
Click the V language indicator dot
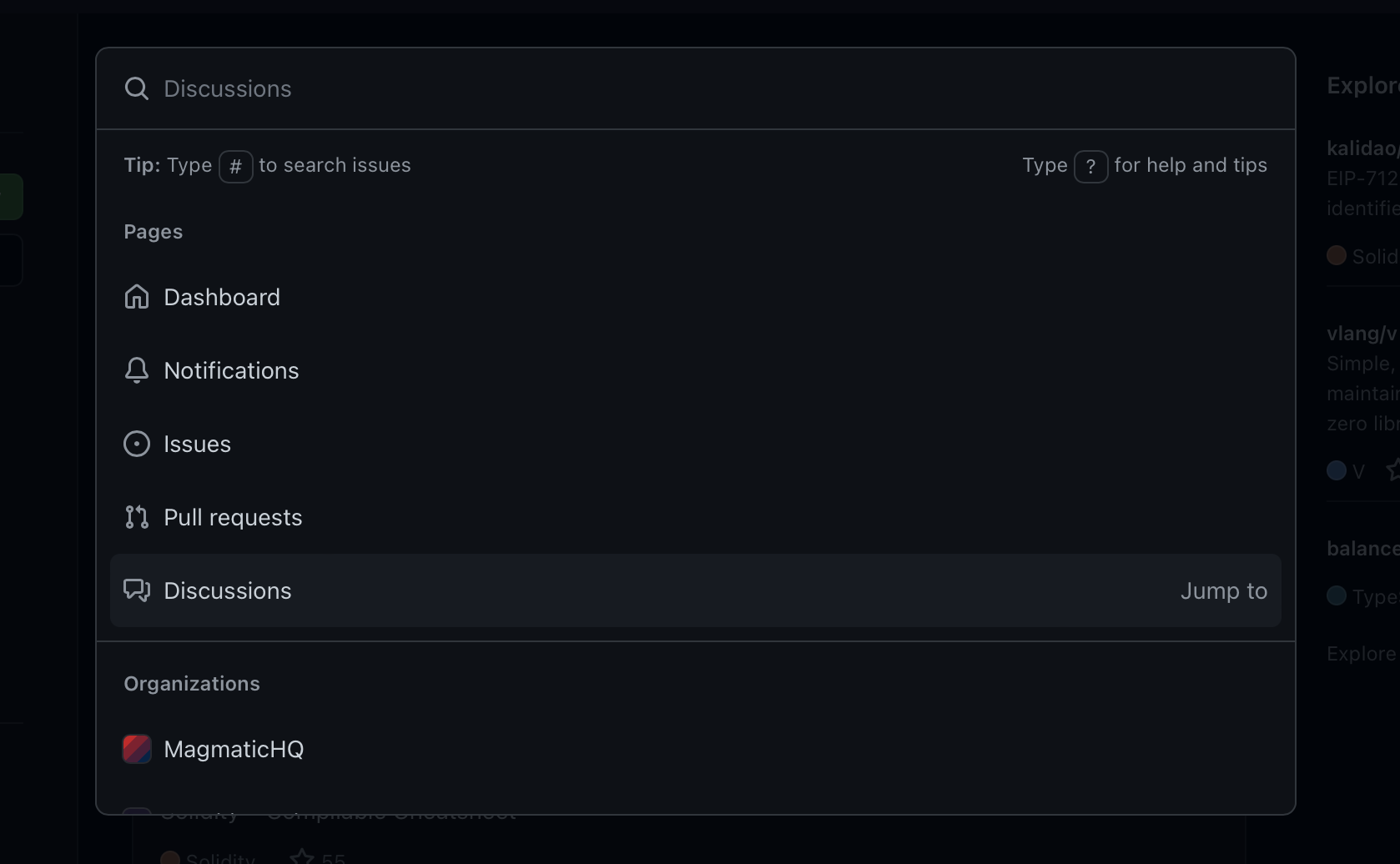1337,470
